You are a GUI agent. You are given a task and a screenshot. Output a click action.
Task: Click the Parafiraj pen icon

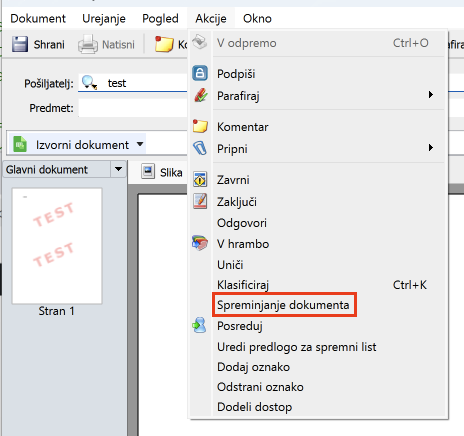click(201, 95)
